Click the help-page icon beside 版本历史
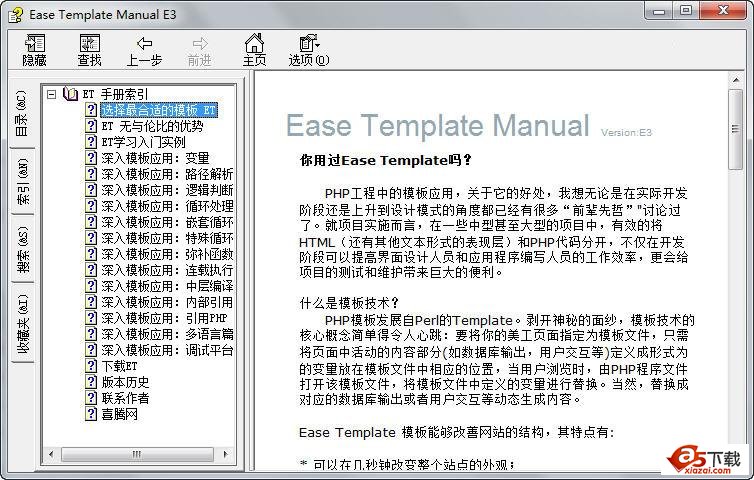The image size is (754, 480). click(x=91, y=382)
